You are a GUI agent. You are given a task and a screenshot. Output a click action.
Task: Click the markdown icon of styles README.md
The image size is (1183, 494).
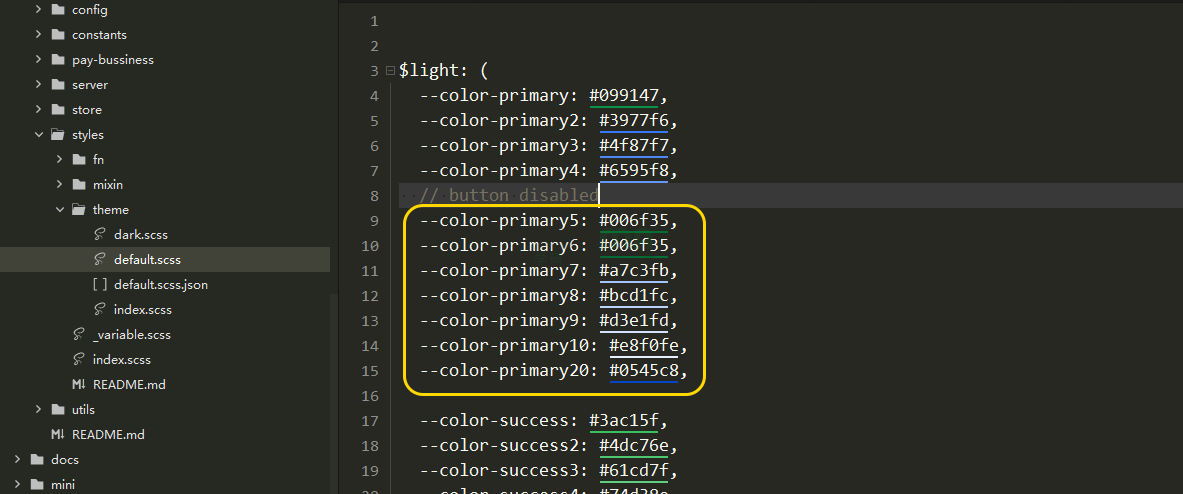[x=78, y=385]
